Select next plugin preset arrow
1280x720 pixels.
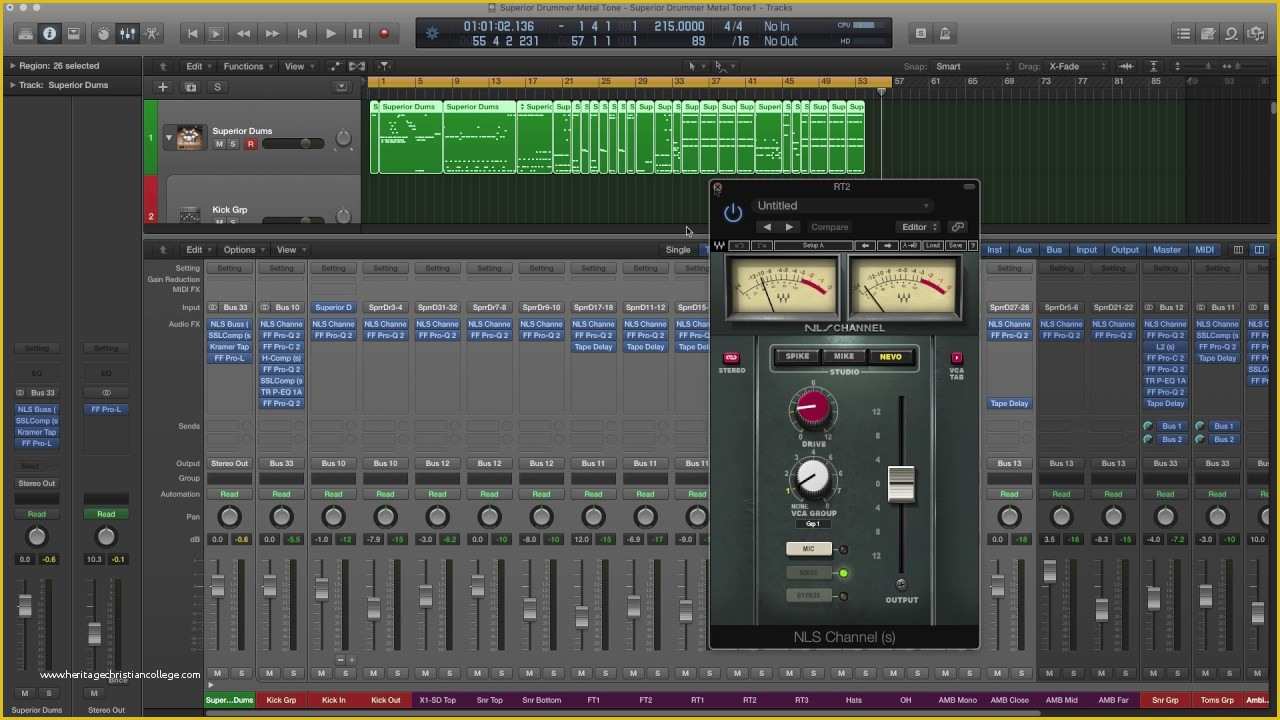[x=789, y=227]
